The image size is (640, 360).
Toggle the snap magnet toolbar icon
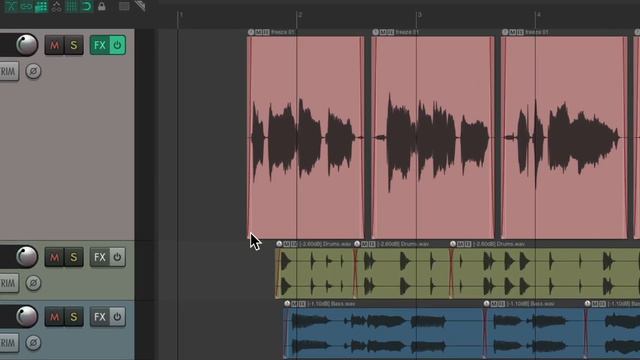pyautogui.click(x=86, y=6)
